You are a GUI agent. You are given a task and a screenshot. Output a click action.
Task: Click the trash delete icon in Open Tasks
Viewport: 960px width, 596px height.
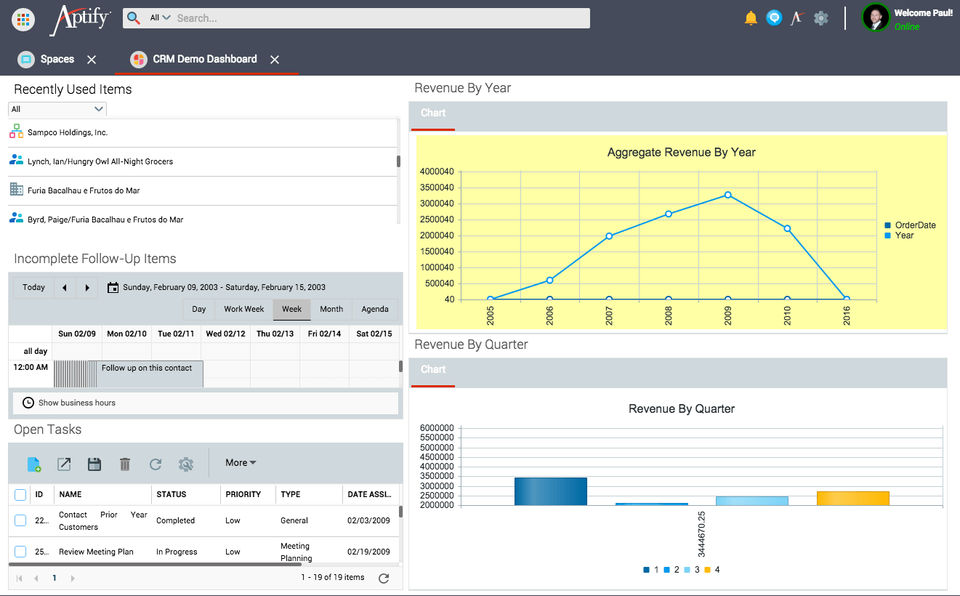(x=125, y=464)
